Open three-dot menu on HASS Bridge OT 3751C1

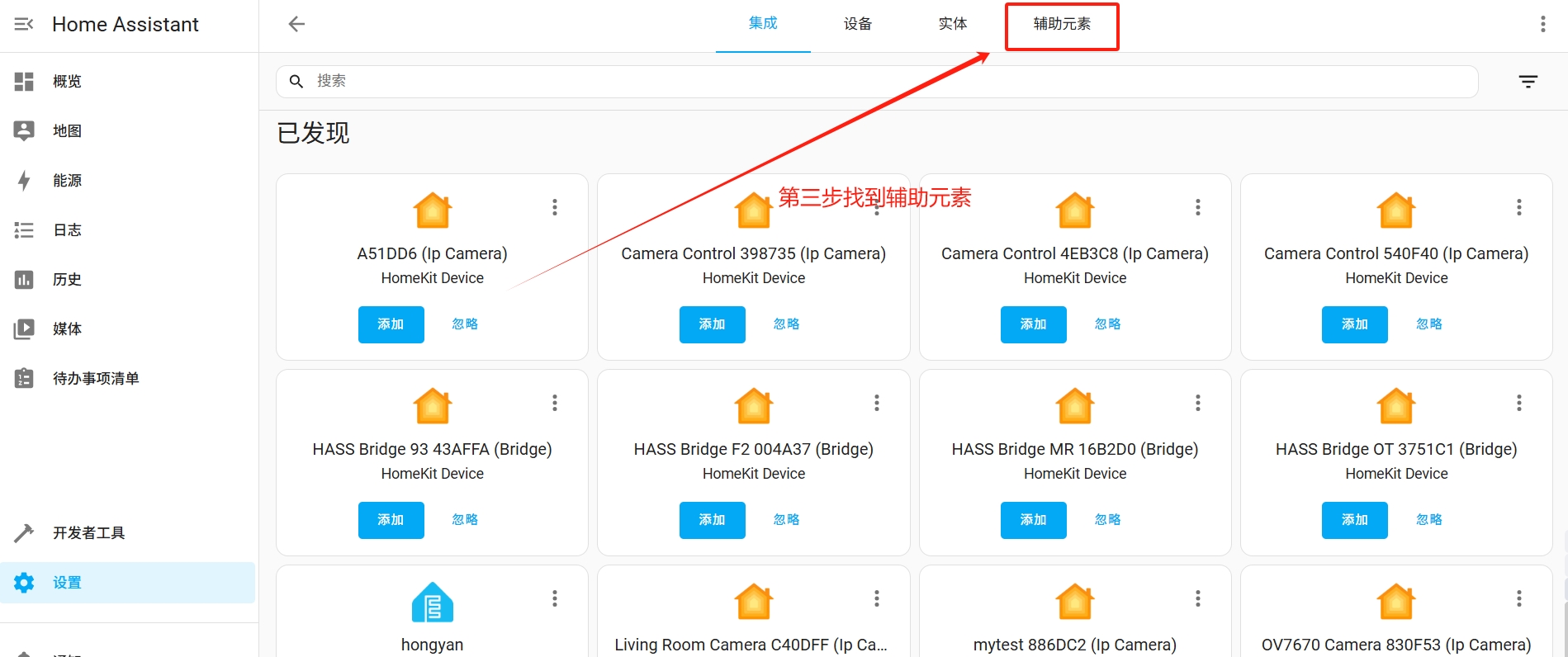tap(1518, 403)
